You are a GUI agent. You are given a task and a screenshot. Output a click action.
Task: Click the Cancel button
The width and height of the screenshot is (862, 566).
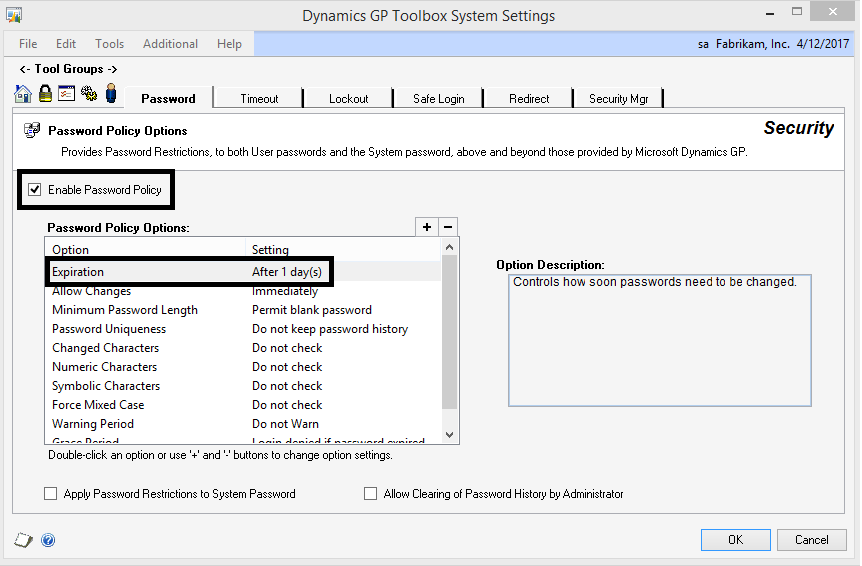(811, 540)
